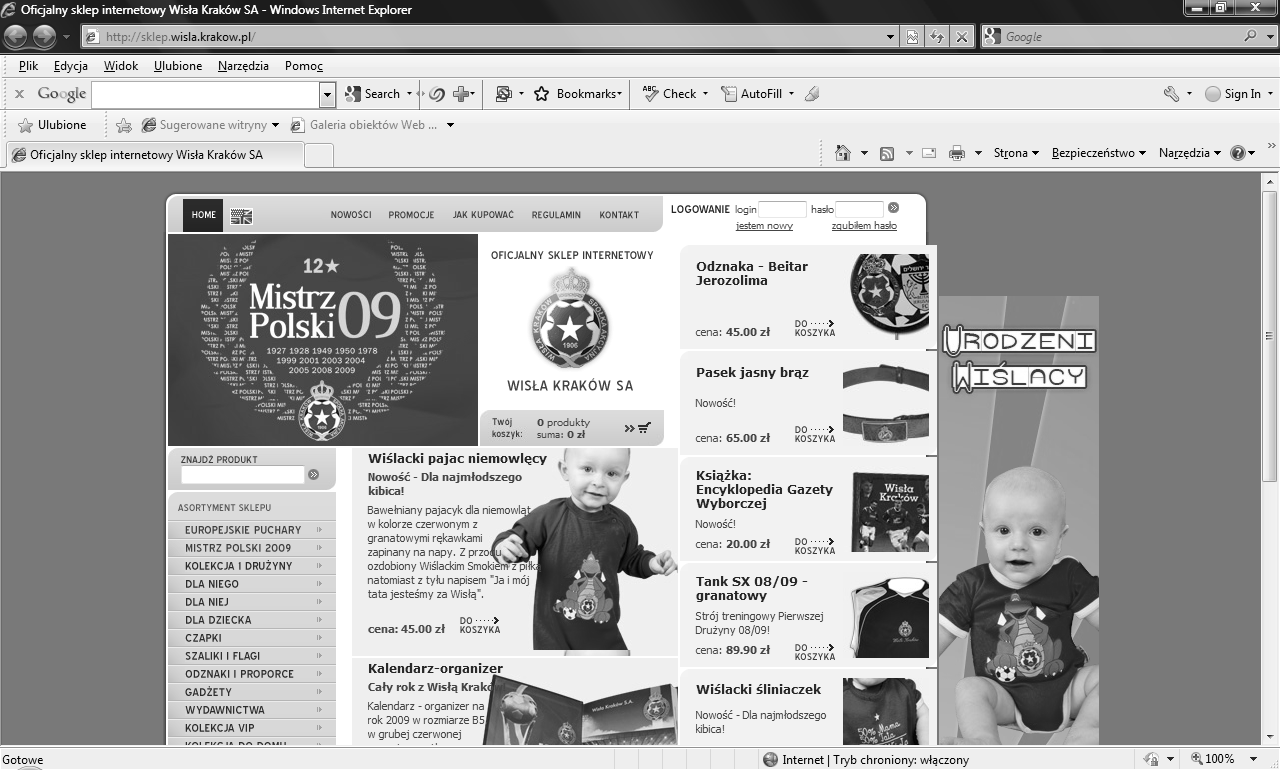Click the Pasek jasny brąz belt thumbnail
This screenshot has width=1280, height=770.
point(886,403)
